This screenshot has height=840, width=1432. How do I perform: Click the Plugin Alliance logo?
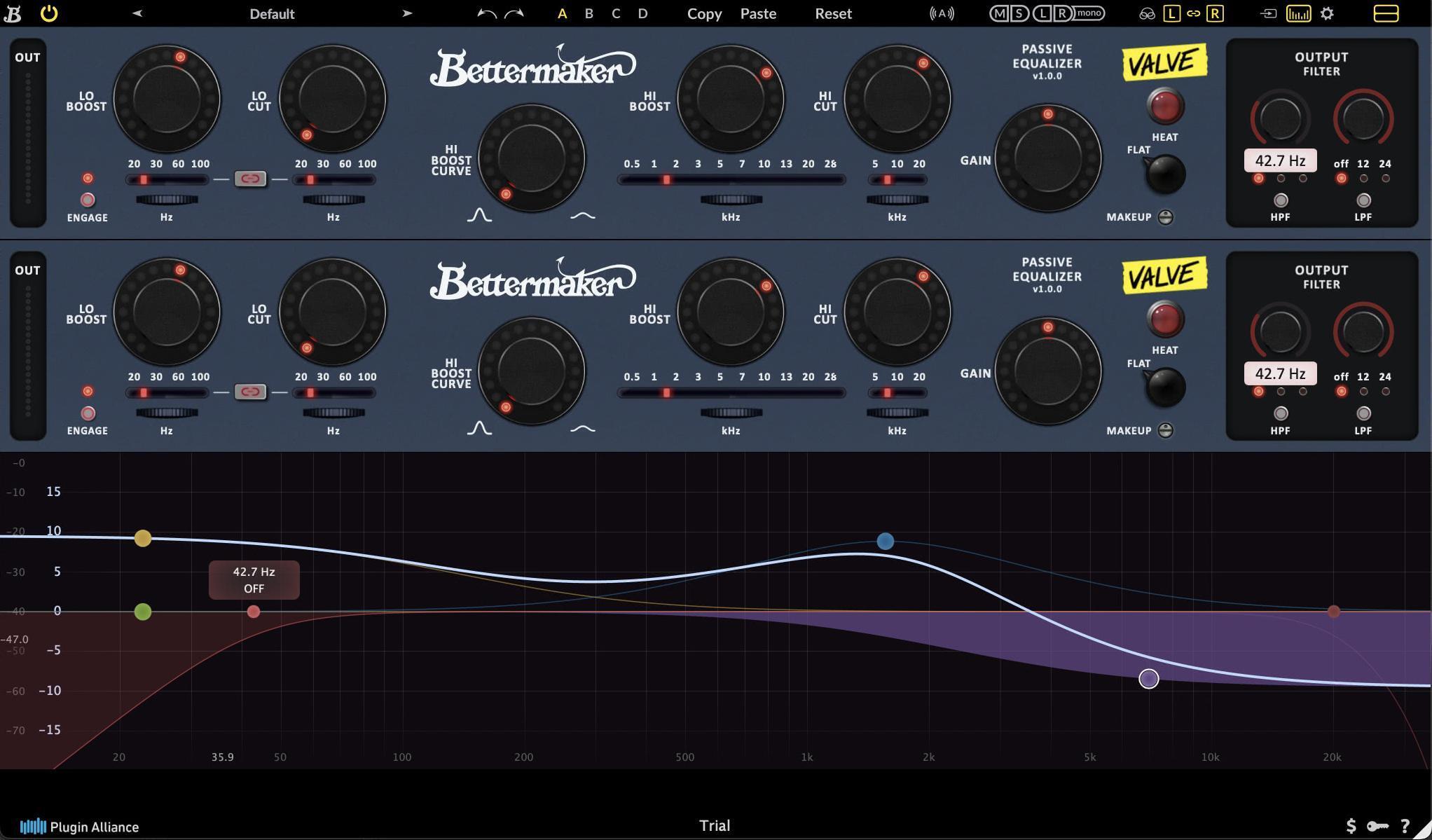(79, 827)
